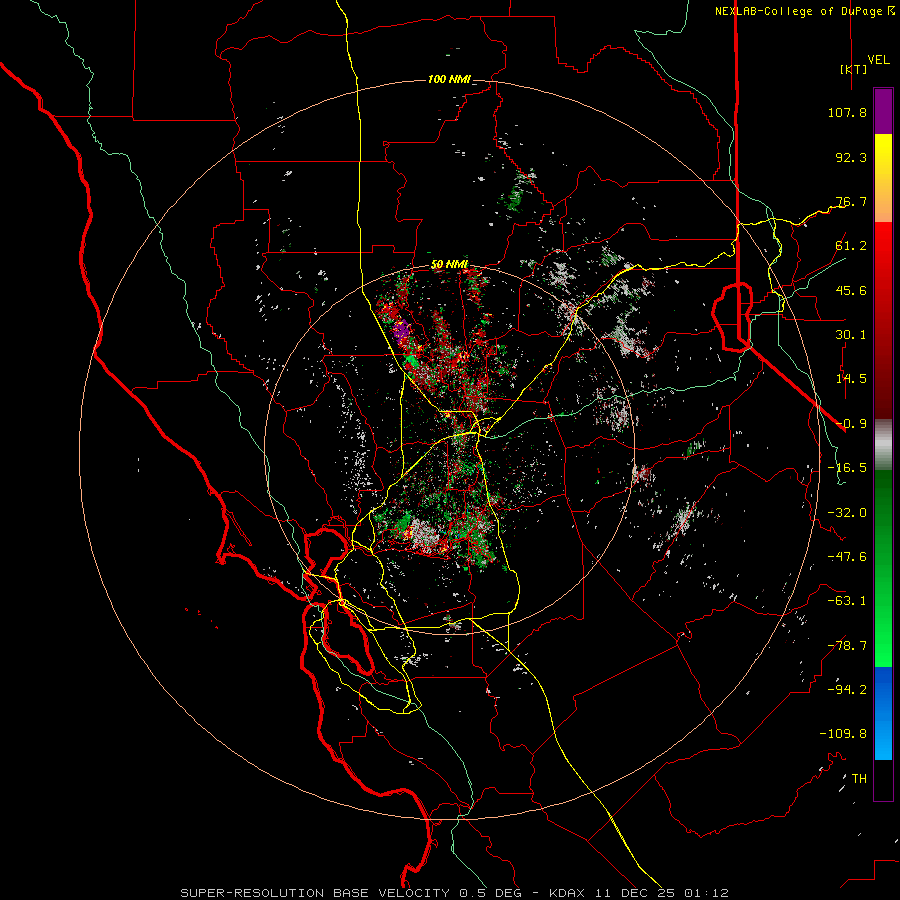This screenshot has width=900, height=900.
Task: Click the -63.1 velocity scale value
Action: click(847, 601)
